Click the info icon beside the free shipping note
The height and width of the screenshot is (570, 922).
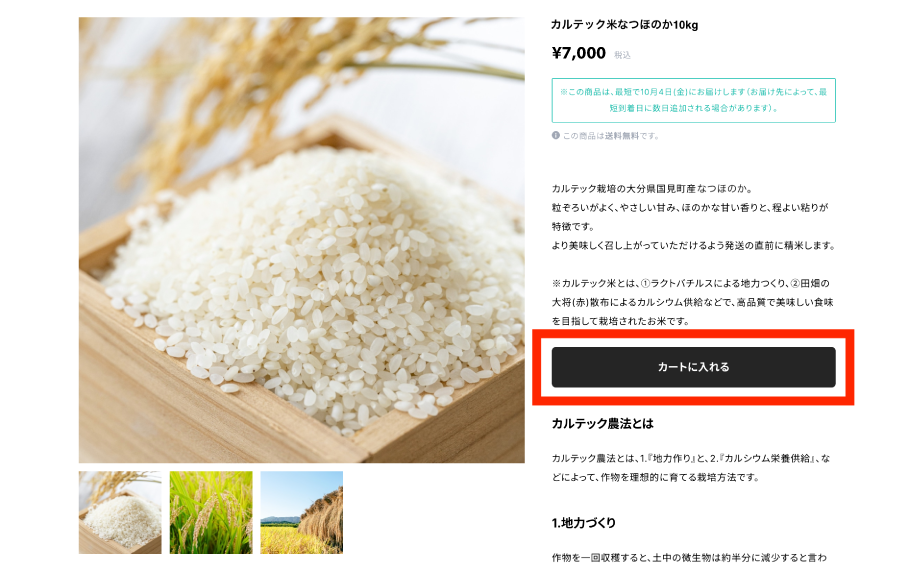point(556,135)
